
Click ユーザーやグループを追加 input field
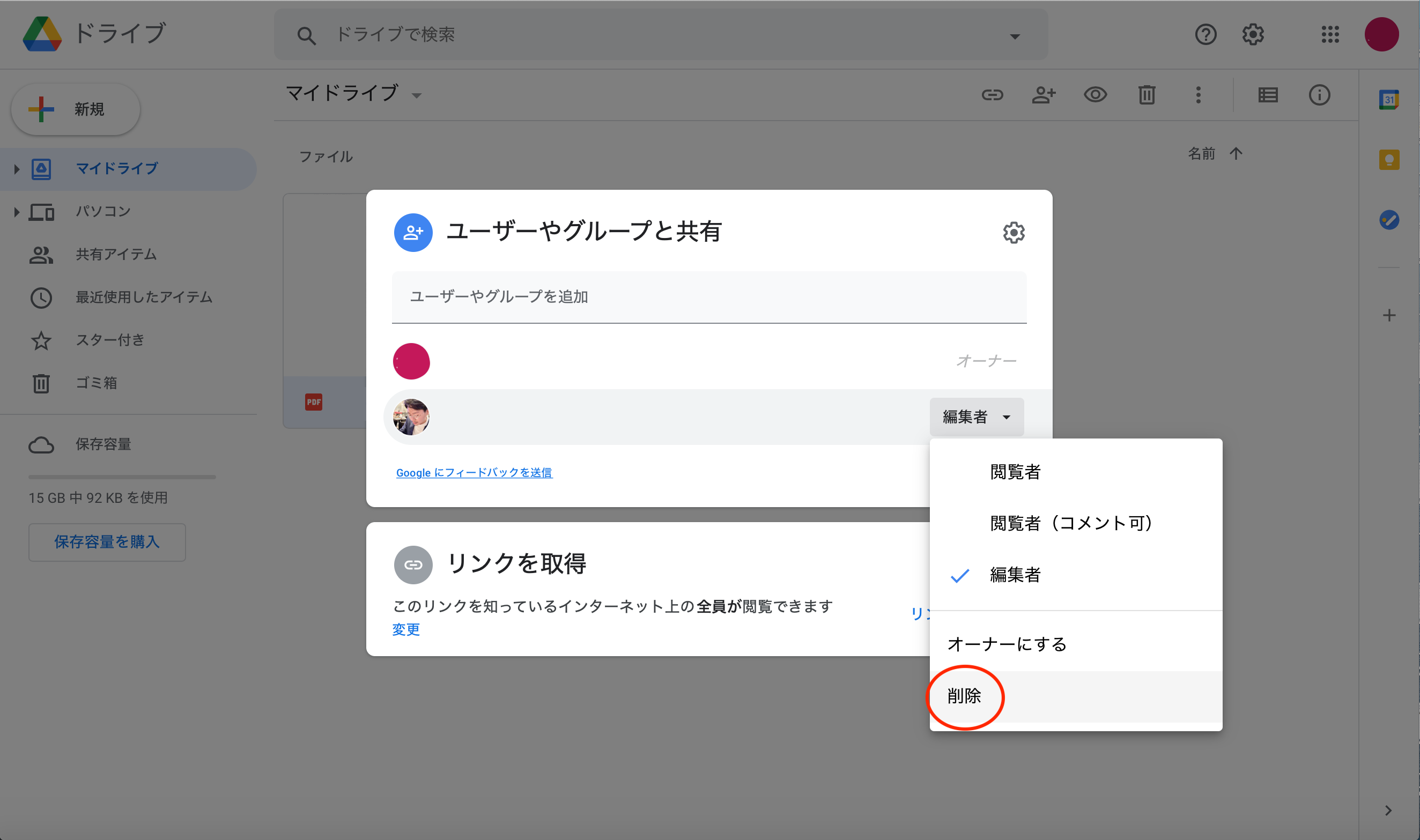709,296
